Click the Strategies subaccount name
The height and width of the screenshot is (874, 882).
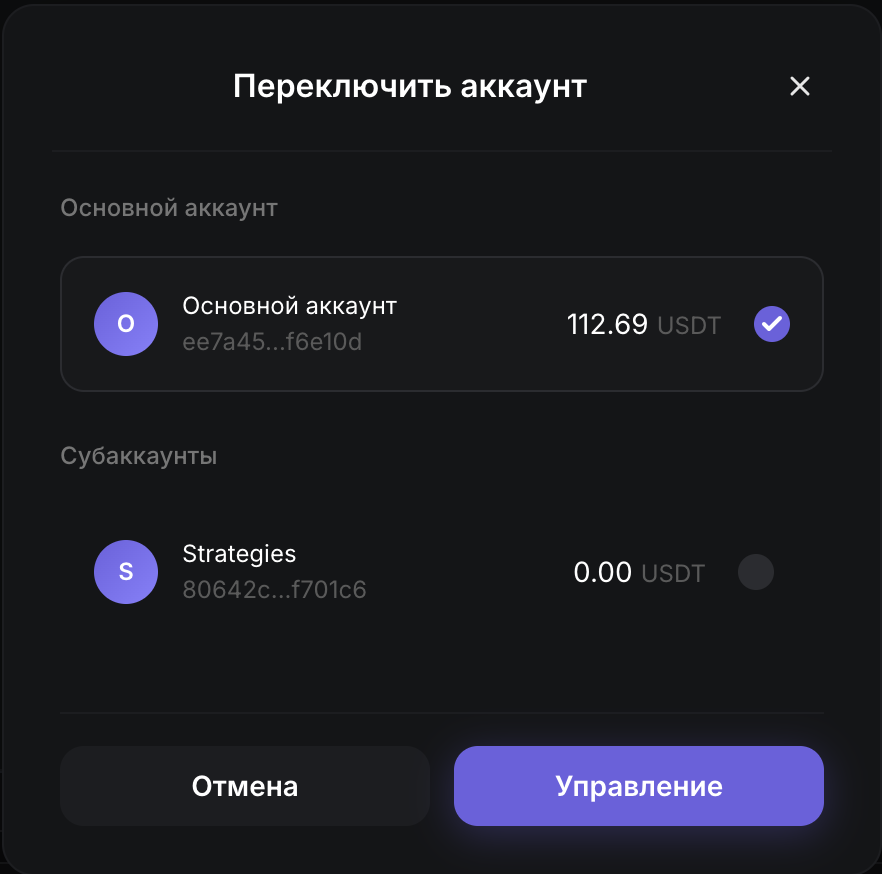239,554
